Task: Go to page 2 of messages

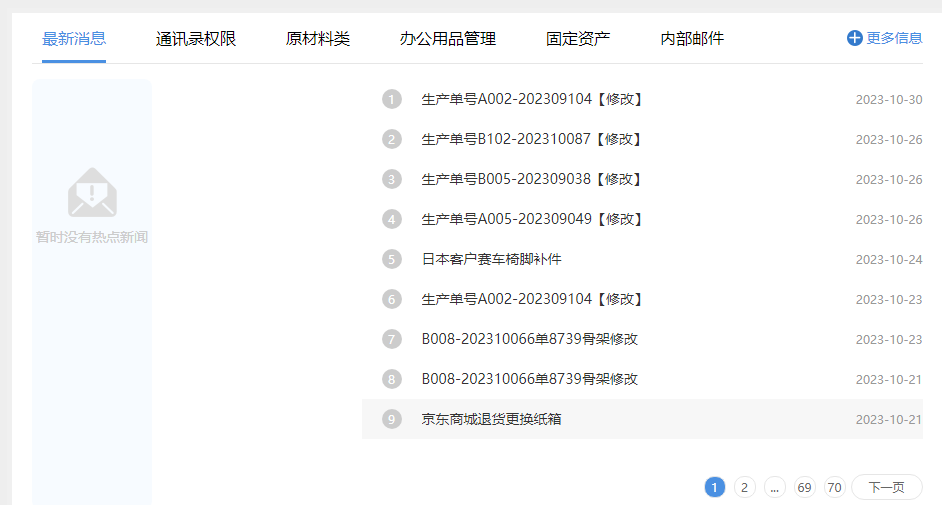Action: click(x=745, y=487)
